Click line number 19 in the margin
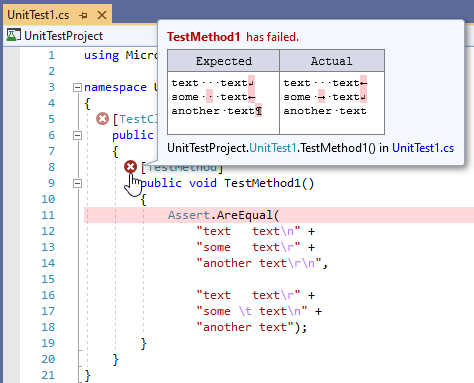Screen dimensions: 474x383 pos(48,343)
